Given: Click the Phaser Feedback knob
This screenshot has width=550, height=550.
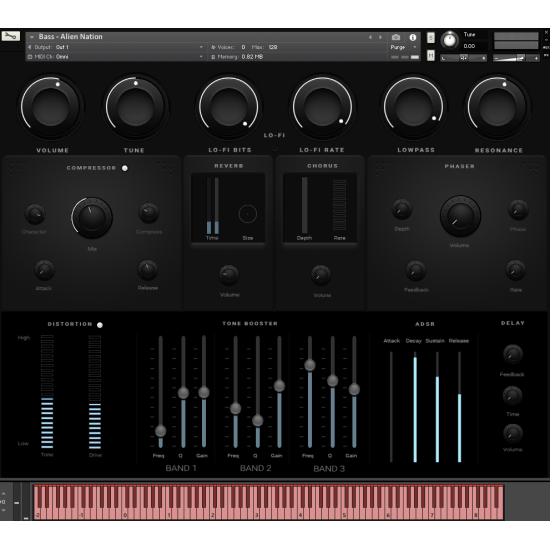Looking at the screenshot, I should 416,270.
